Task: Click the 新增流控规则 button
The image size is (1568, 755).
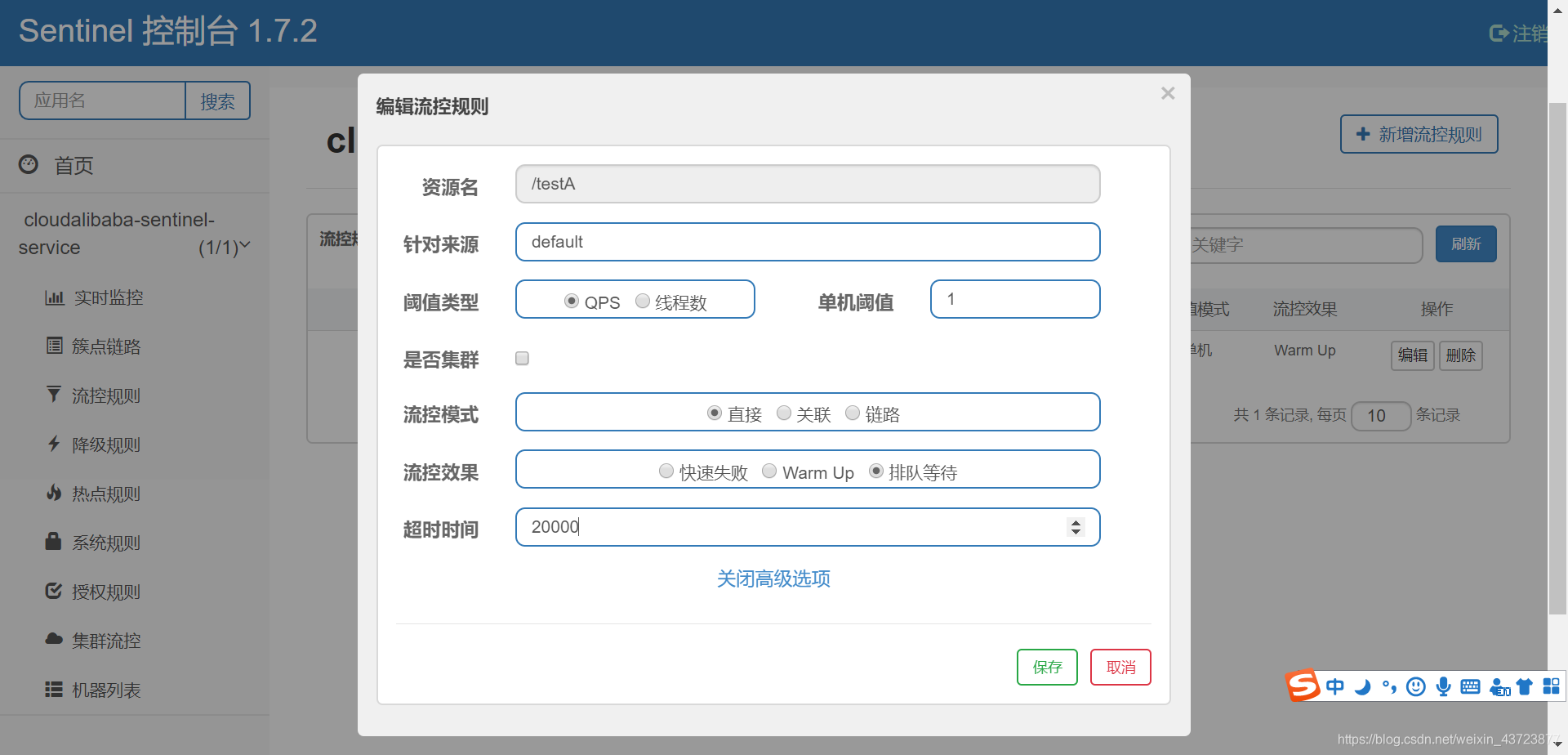Action: click(1419, 134)
